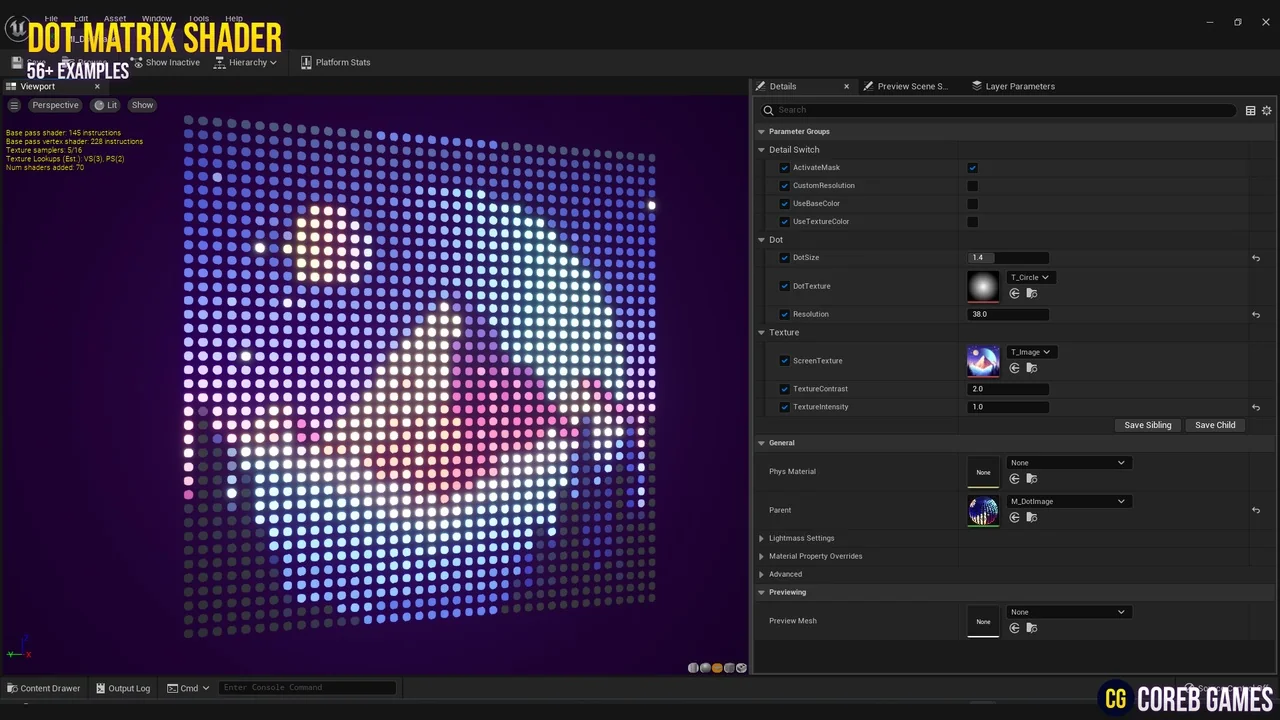Expand the Lightmass Settings section
Screen dimensions: 1280x720
point(762,538)
